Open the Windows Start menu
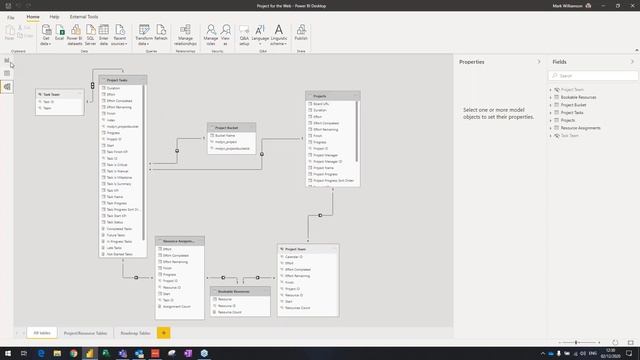The image size is (640, 360). point(8,353)
